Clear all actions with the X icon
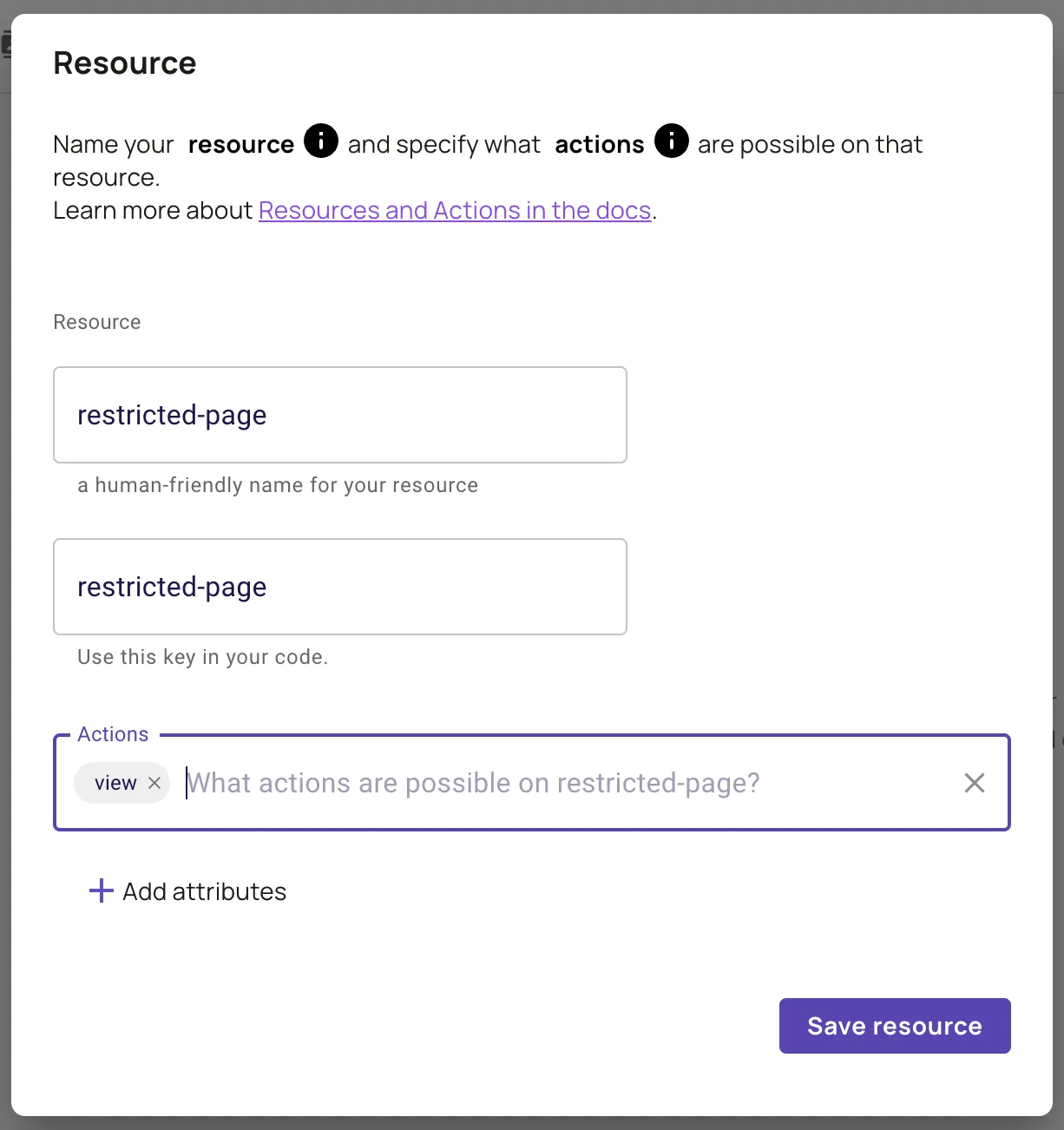This screenshot has height=1130, width=1064. [x=974, y=783]
